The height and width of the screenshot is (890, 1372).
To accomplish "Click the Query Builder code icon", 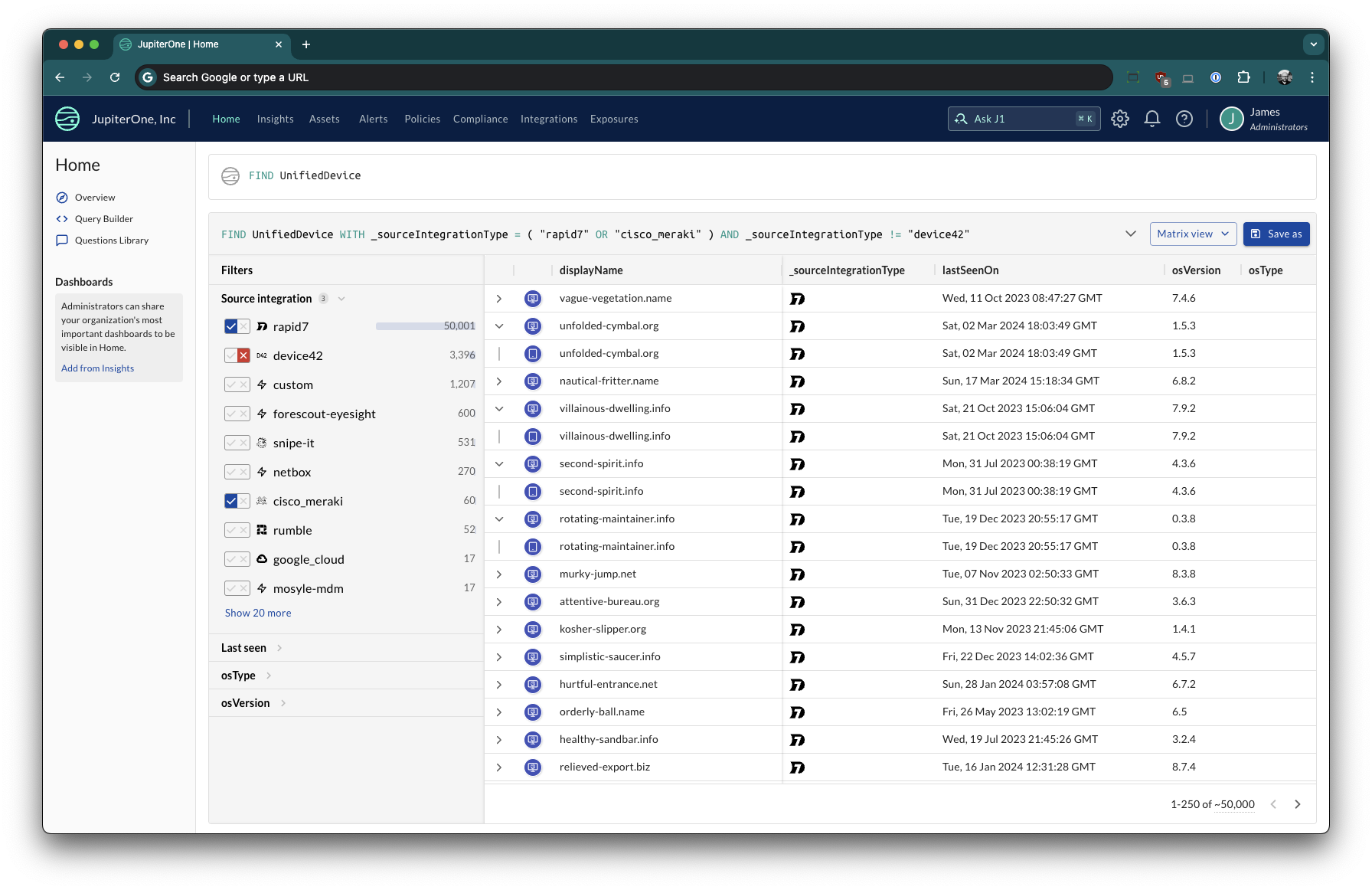I will [62, 219].
